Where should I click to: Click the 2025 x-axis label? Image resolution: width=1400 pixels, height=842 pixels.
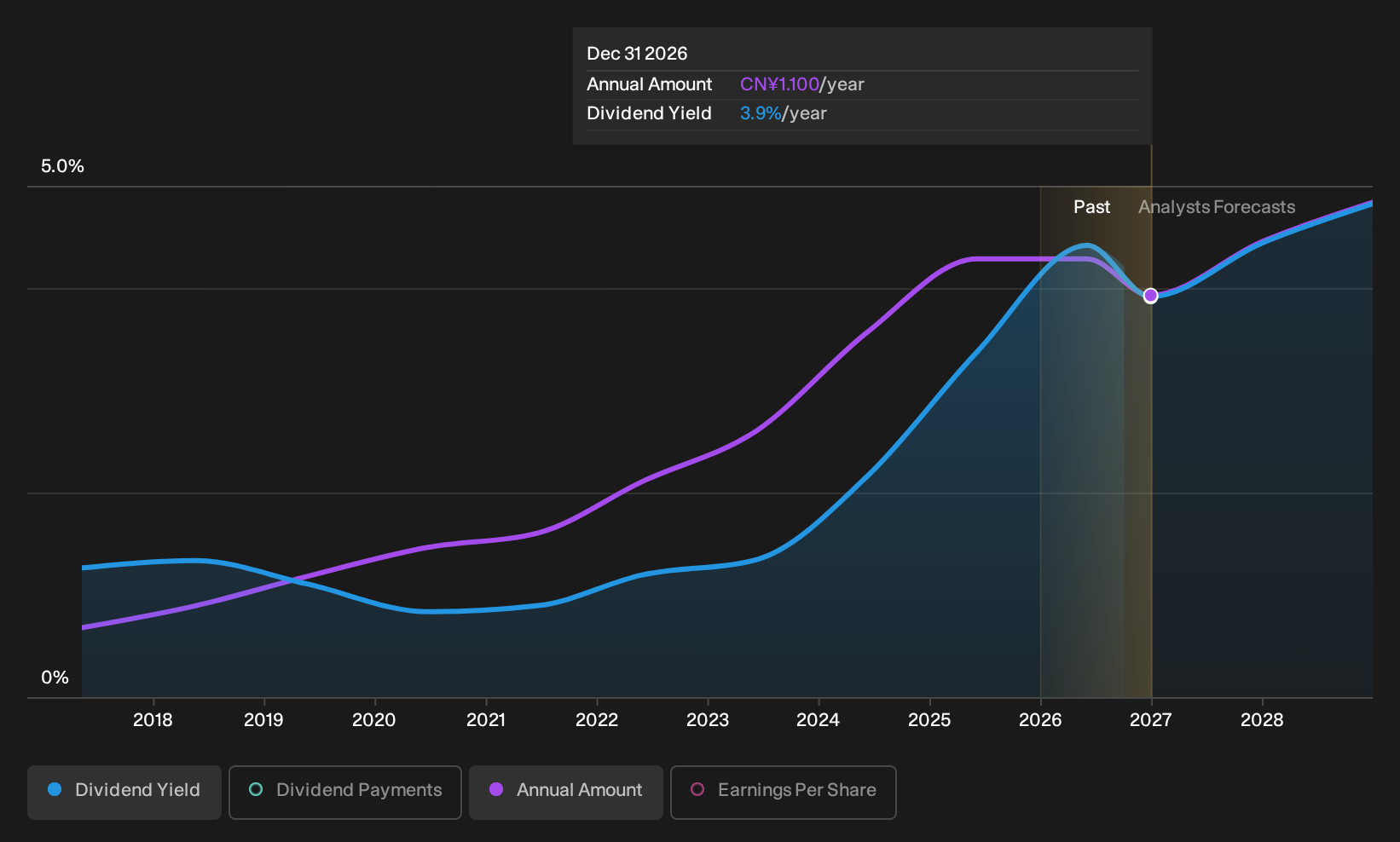[929, 720]
